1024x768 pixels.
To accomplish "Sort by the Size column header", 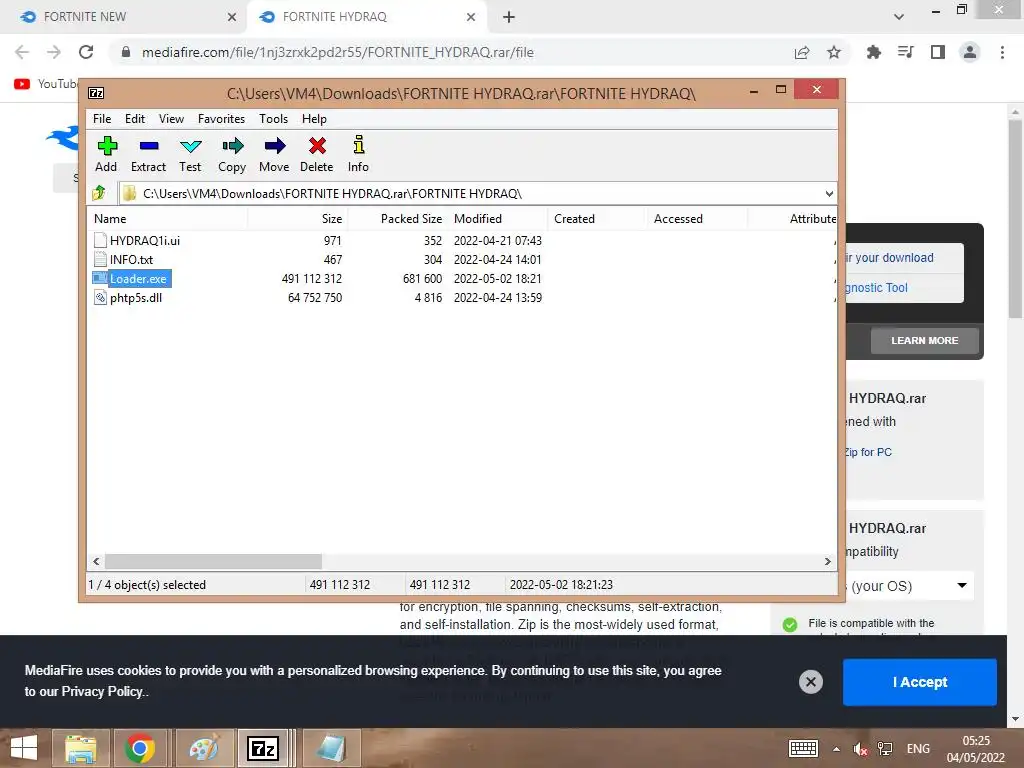I will tap(297, 219).
